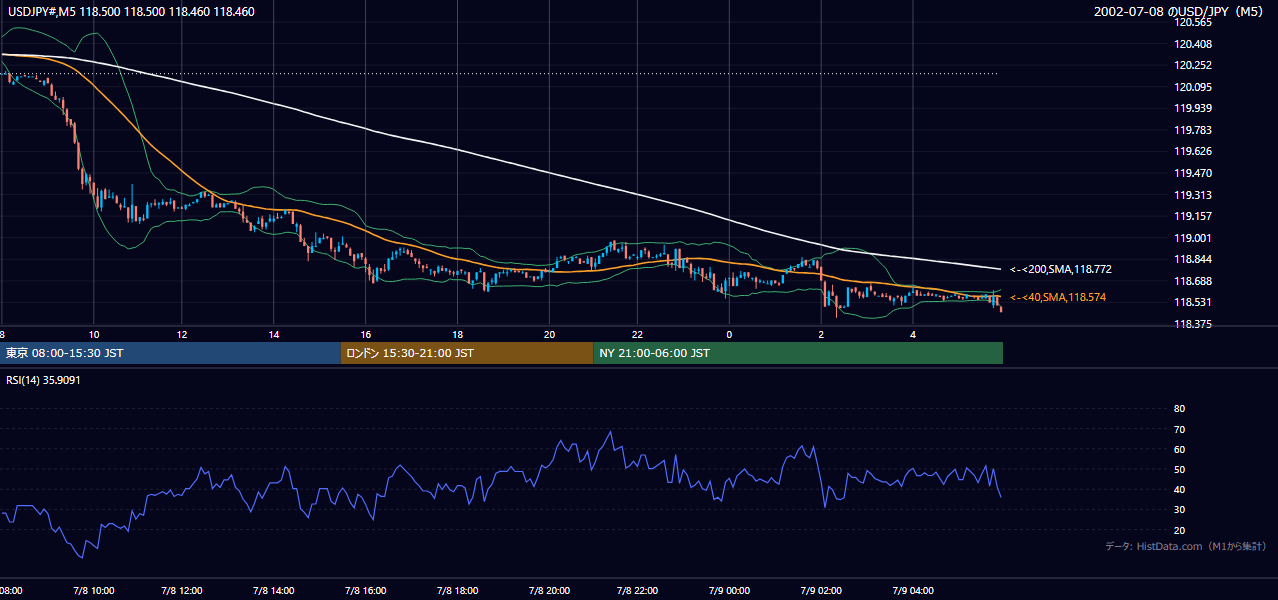
Task: Click the 7/8 22:00 time axis label
Action: click(637, 590)
